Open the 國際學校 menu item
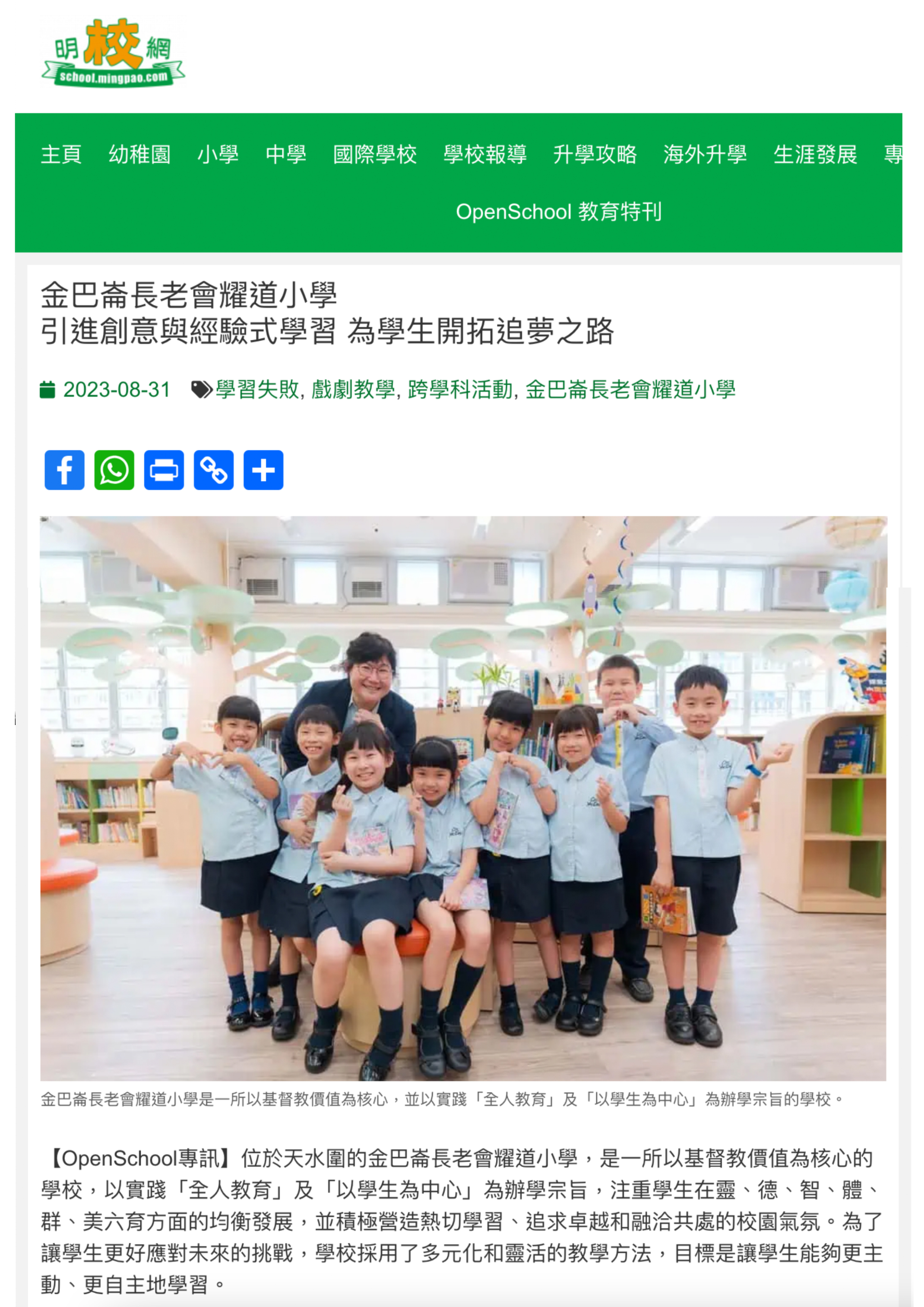 (x=374, y=154)
